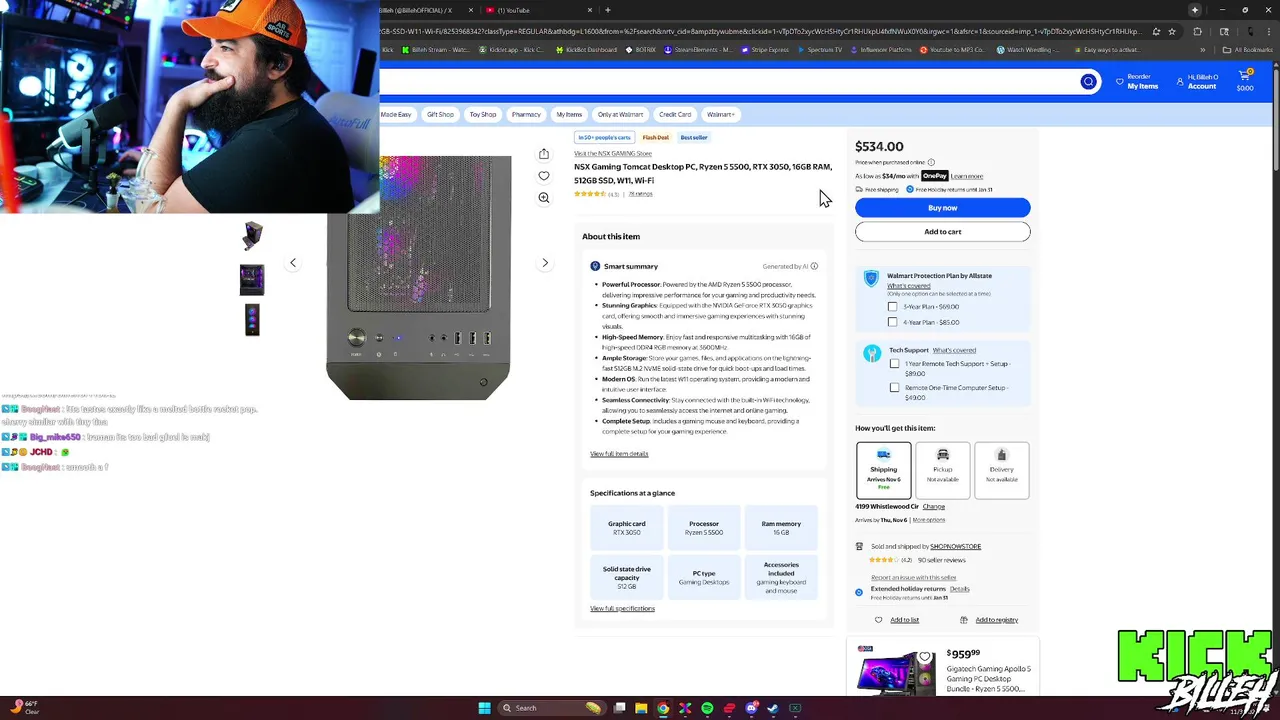Open the 74 ratings link
This screenshot has height=720, width=1280.
[640, 194]
